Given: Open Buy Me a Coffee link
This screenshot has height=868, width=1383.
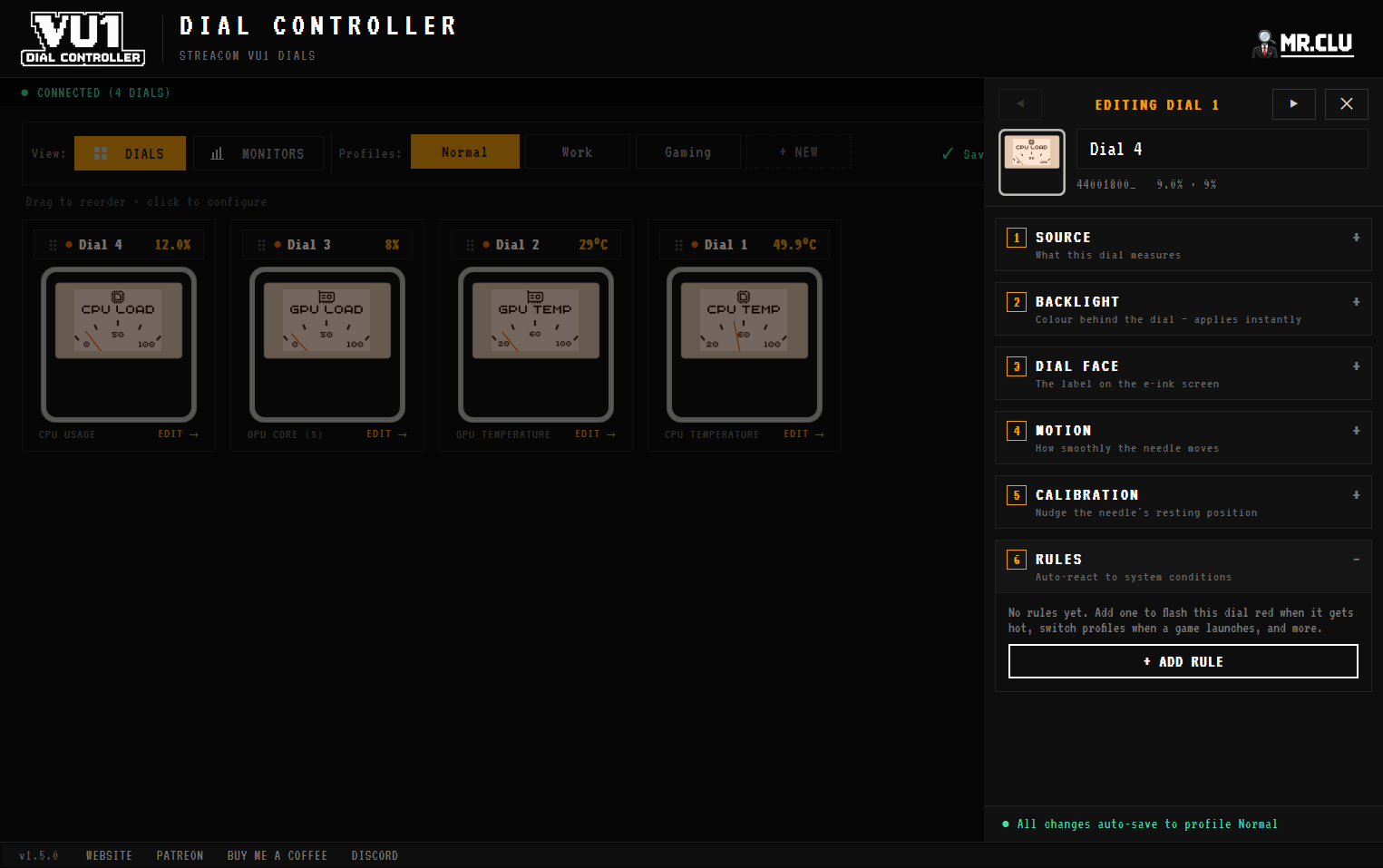Looking at the screenshot, I should pyautogui.click(x=278, y=855).
